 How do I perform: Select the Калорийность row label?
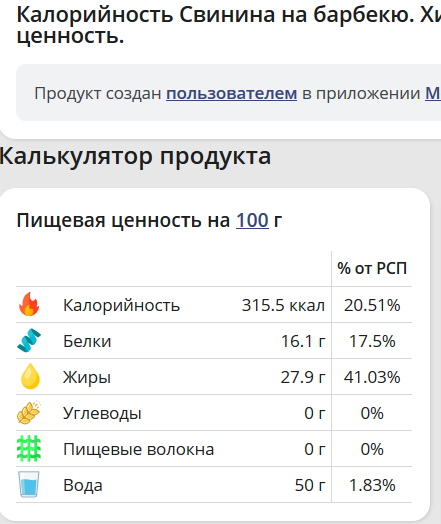pyautogui.click(x=122, y=305)
